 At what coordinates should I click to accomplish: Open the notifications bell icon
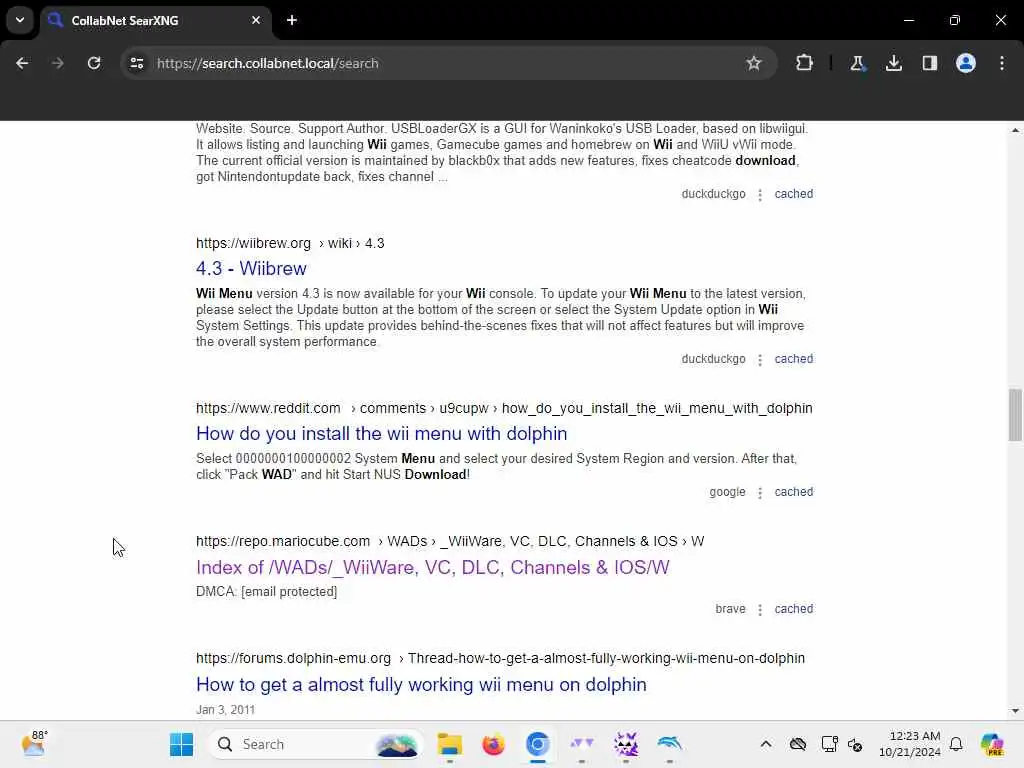pyautogui.click(x=956, y=744)
